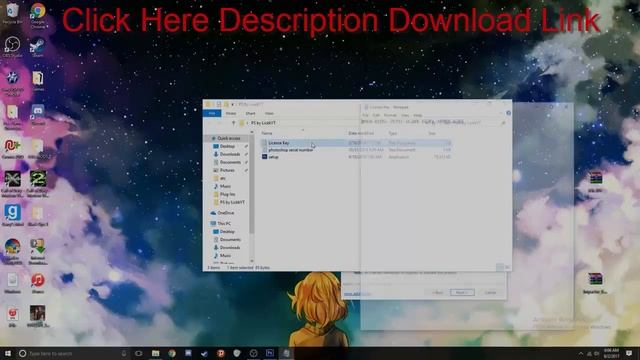Screen dimensions: 640x360
Task: Open pinned Pictures under Quick access
Action: pyautogui.click(x=227, y=170)
